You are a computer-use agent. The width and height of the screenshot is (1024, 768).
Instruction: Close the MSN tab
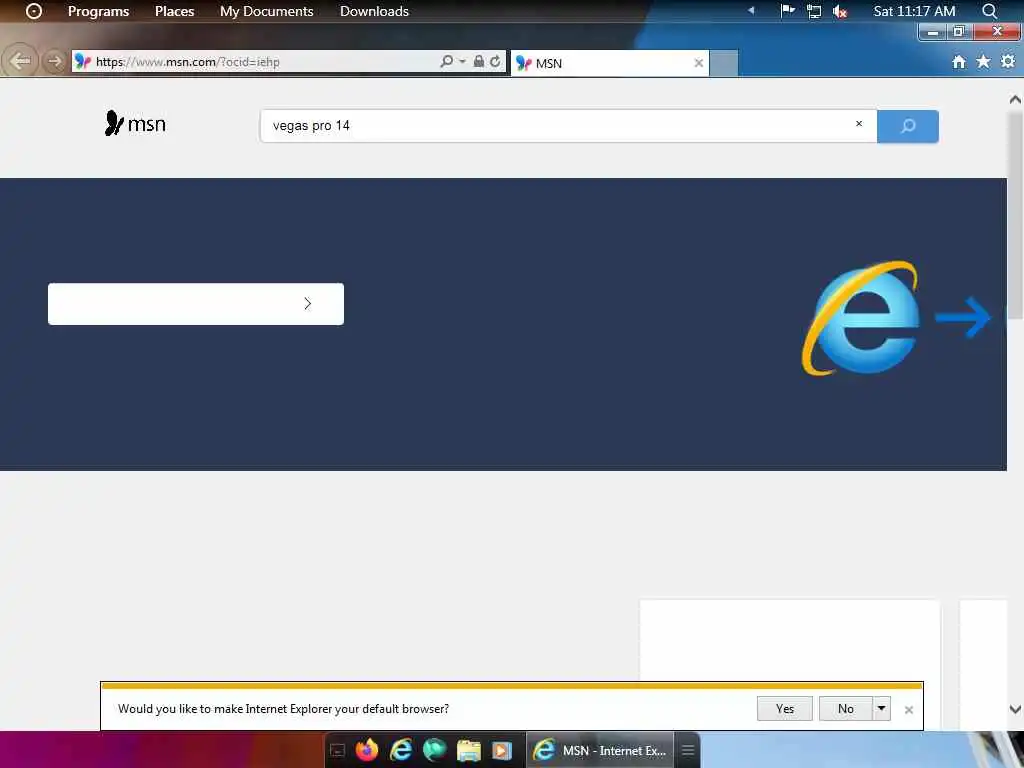(x=698, y=63)
